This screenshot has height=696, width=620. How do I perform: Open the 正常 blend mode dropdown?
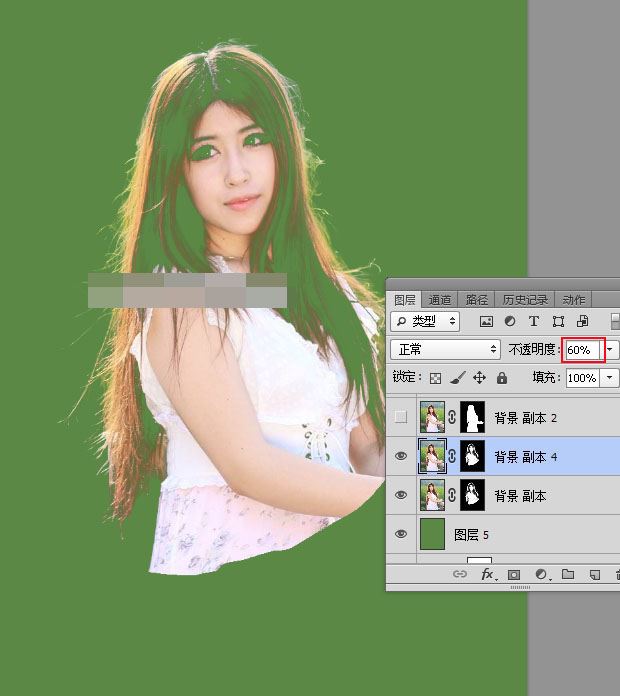[x=446, y=350]
